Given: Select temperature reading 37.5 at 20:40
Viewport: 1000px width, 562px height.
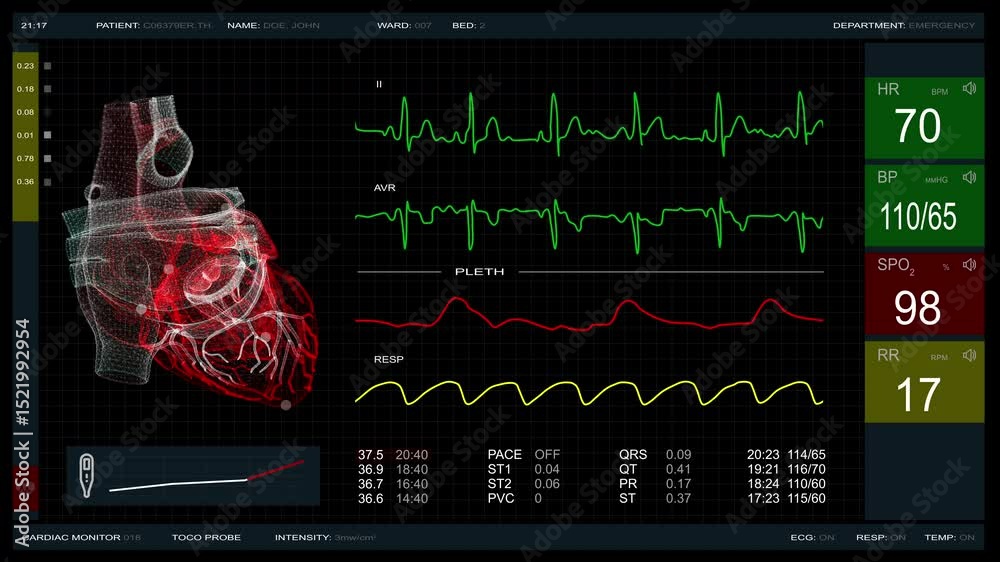Looking at the screenshot, I should [x=393, y=455].
